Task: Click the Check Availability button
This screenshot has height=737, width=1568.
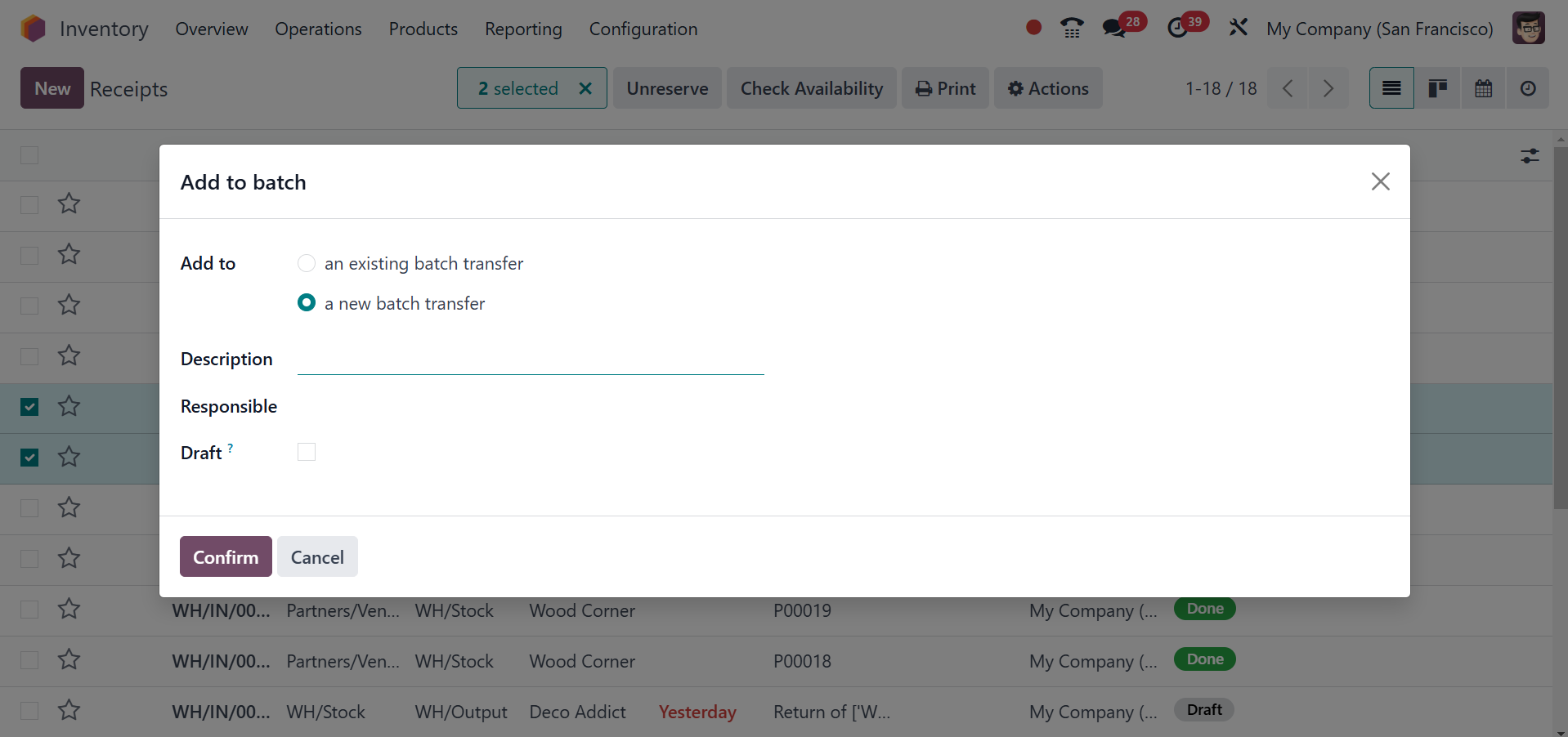Action: click(812, 88)
